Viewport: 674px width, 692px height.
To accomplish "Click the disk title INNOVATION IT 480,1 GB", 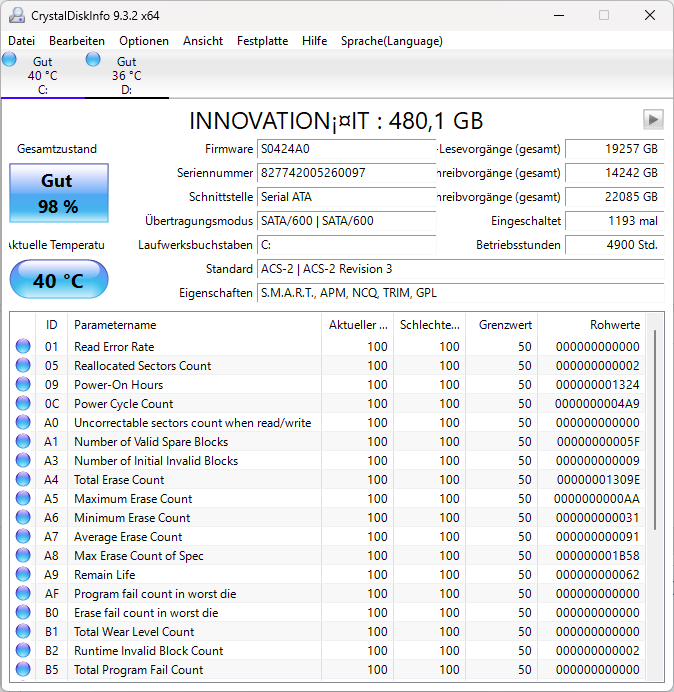I will pyautogui.click(x=336, y=120).
